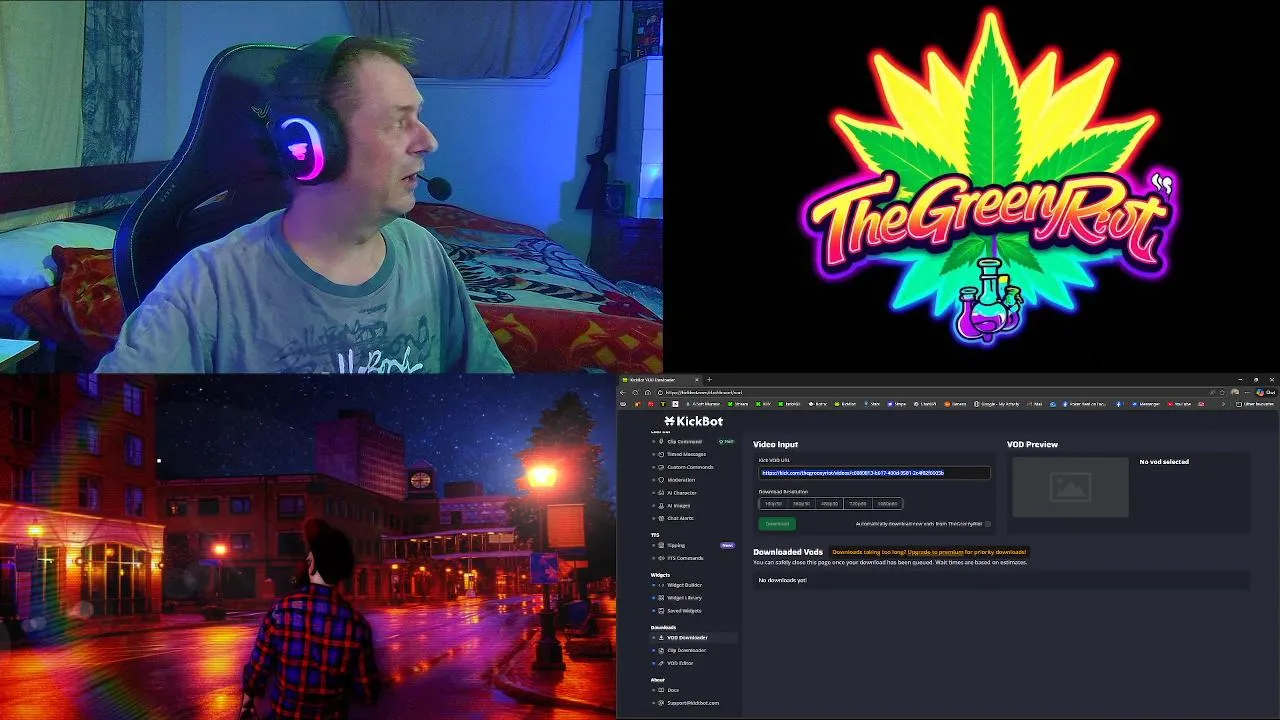The height and width of the screenshot is (720, 1280).
Task: Open the Other favorites bookmarks folder
Action: pyautogui.click(x=1256, y=404)
